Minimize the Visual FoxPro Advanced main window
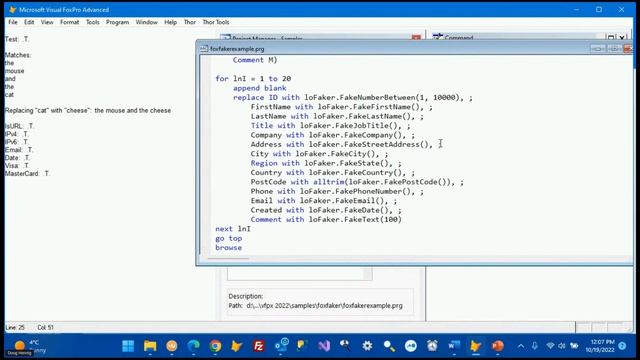Image resolution: width=640 pixels, height=360 pixels. tap(576, 9)
